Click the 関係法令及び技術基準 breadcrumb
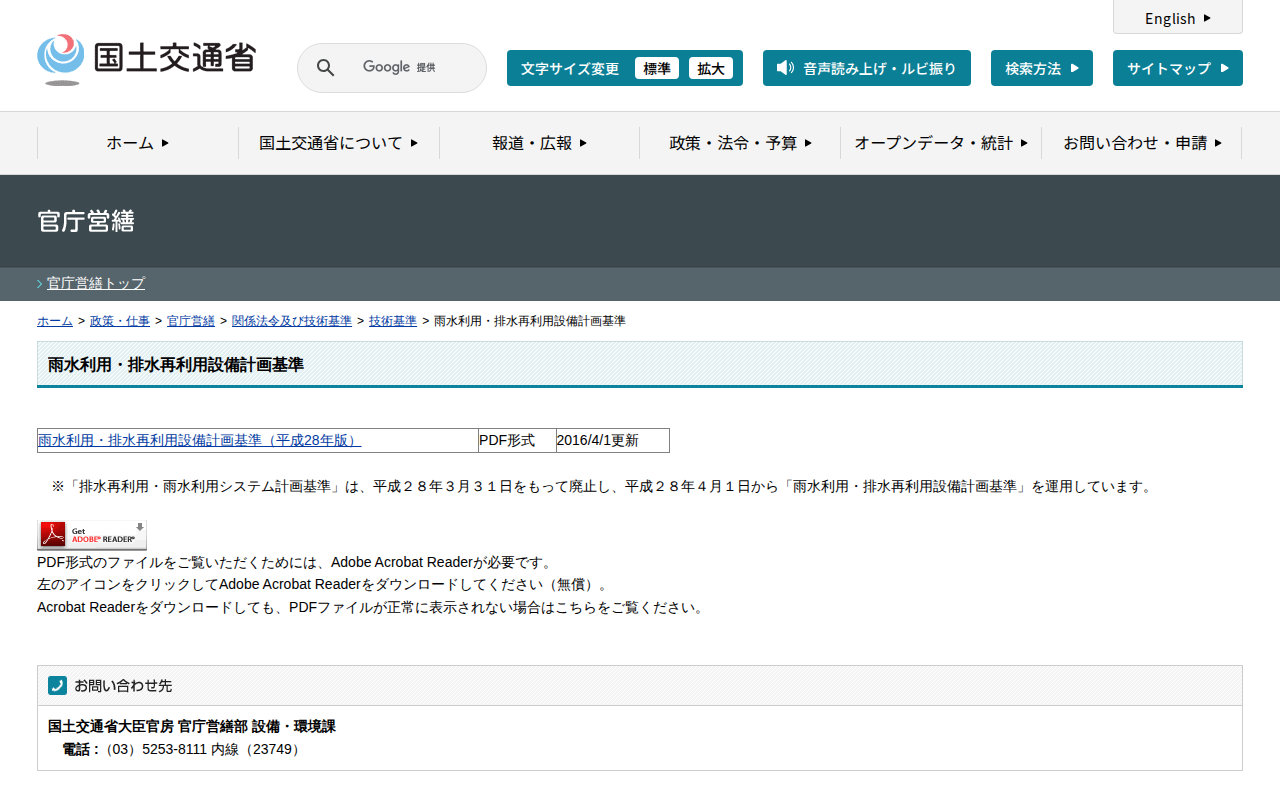Viewport: 1280px width, 800px height. (x=291, y=321)
